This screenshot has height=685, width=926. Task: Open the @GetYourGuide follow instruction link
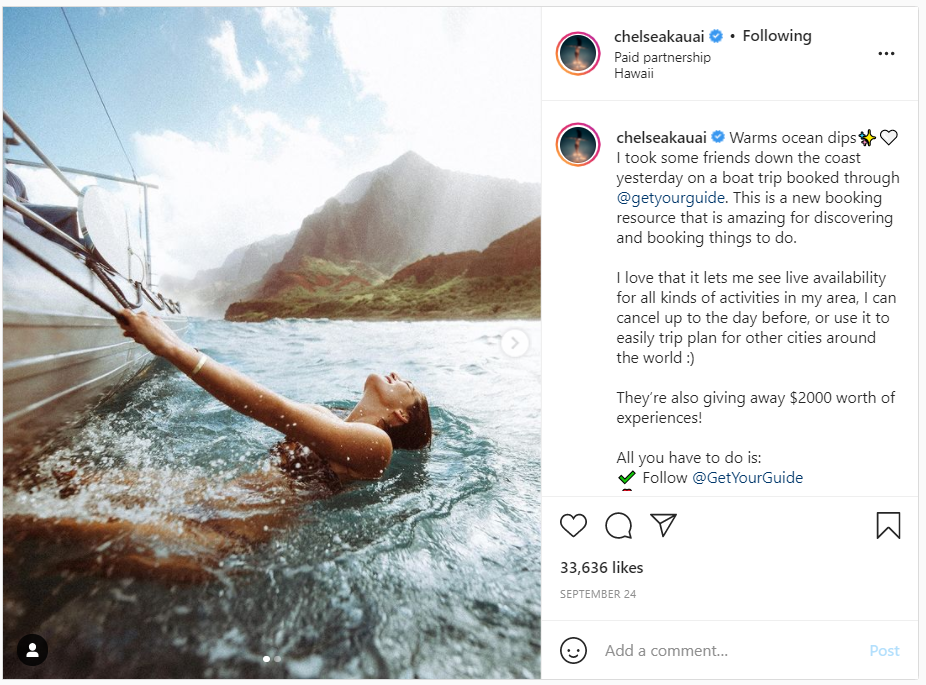747,478
